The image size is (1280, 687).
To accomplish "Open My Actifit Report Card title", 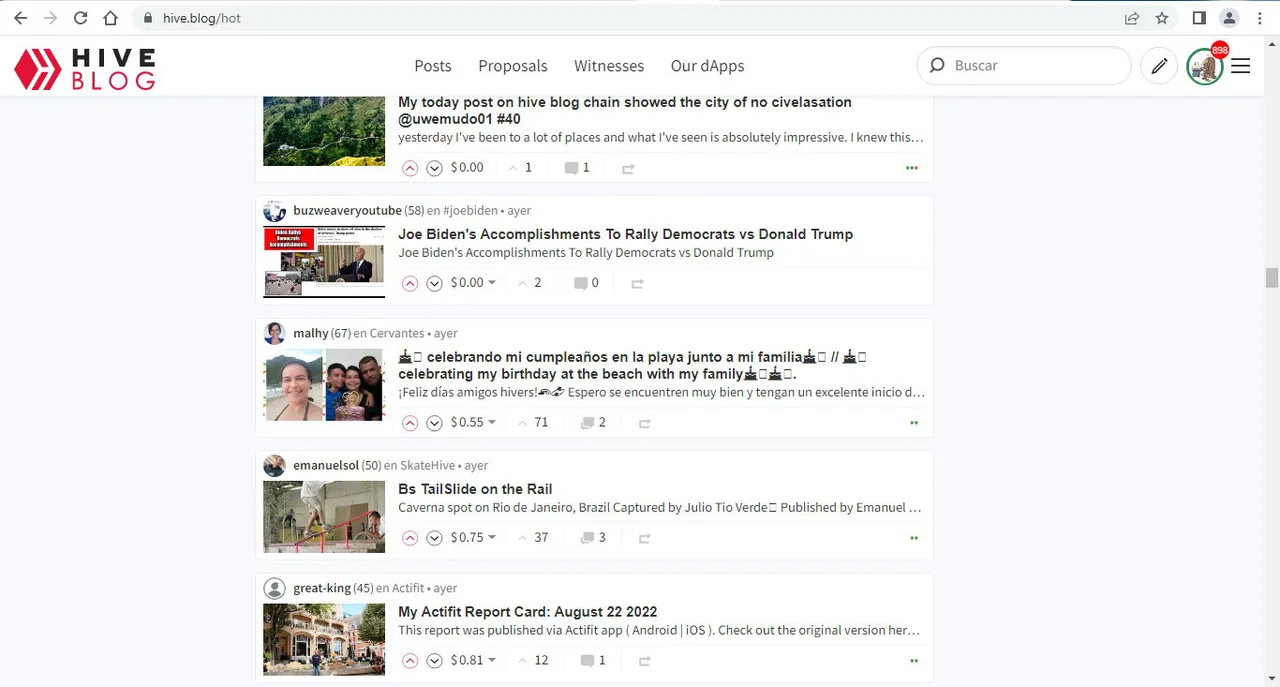I will [527, 612].
